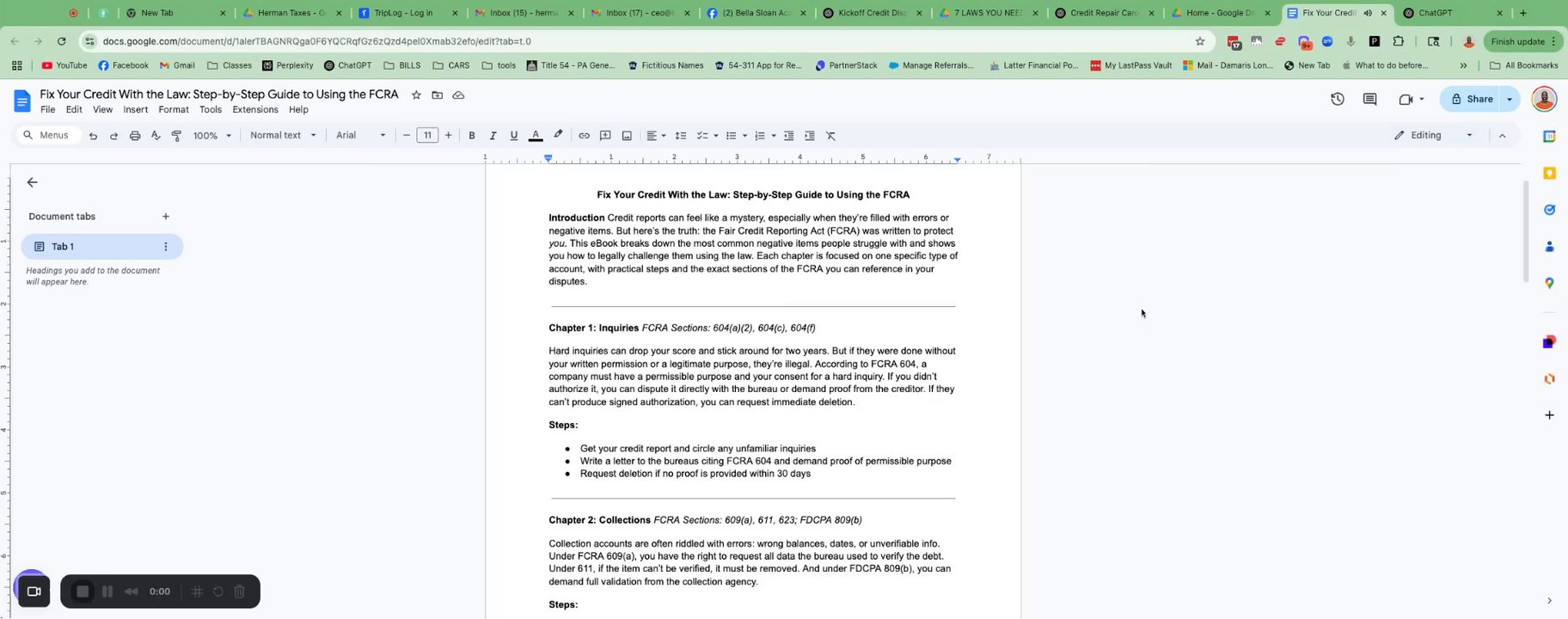Viewport: 1568px width, 619px height.
Task: Open the Extensions menu
Action: pyautogui.click(x=255, y=110)
